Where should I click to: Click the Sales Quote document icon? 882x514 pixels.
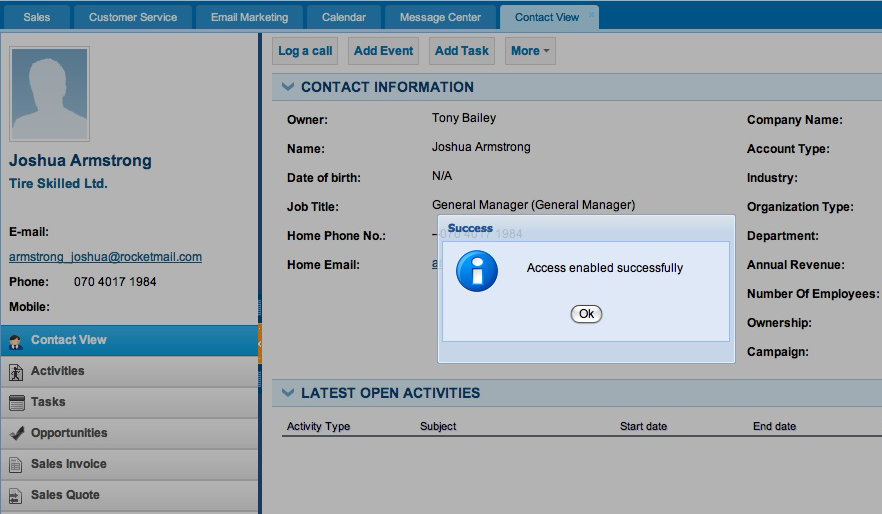[16, 495]
